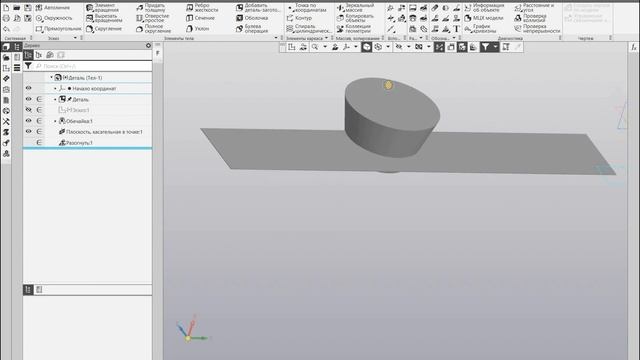
Task: Open График кривизны tool
Action: 480,29
